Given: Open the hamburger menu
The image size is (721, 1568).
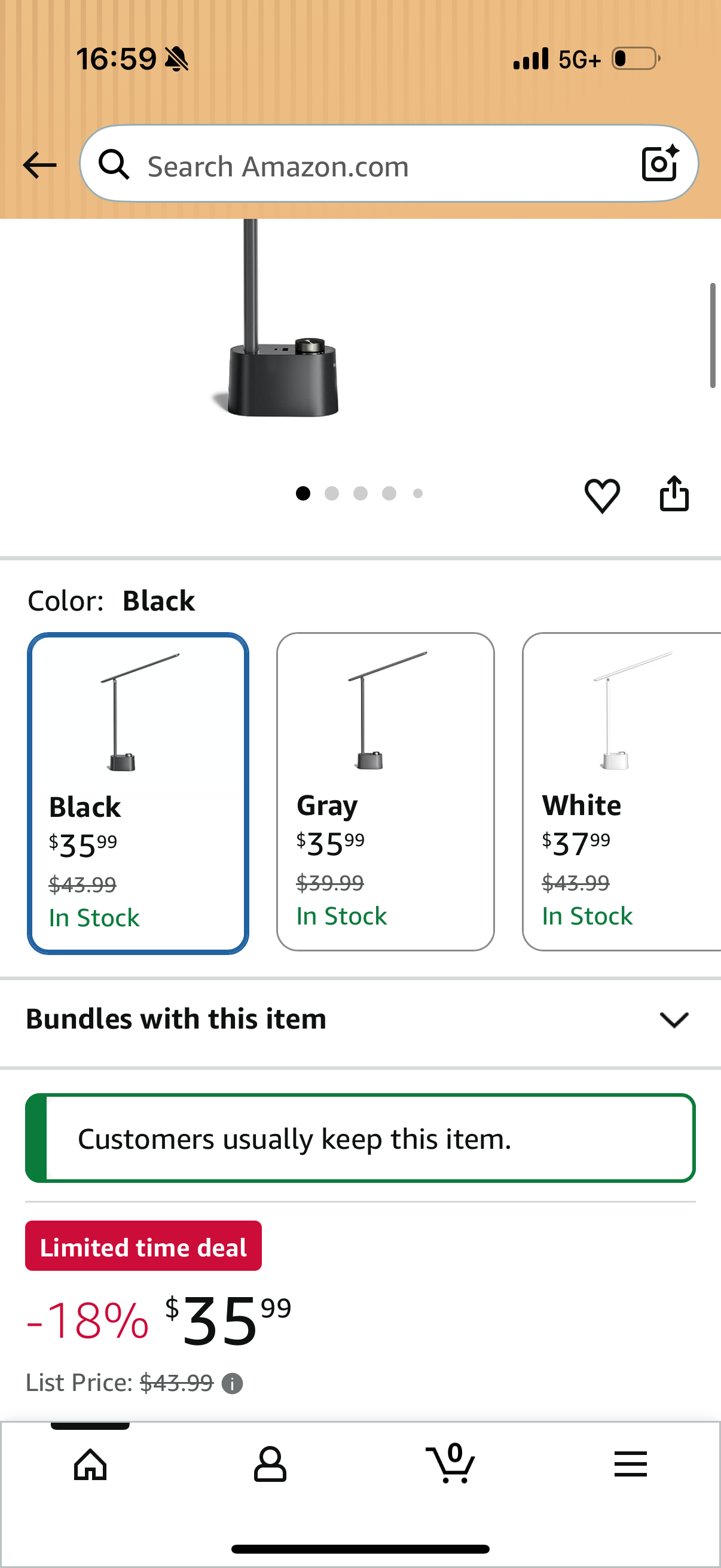Looking at the screenshot, I should 630,1464.
